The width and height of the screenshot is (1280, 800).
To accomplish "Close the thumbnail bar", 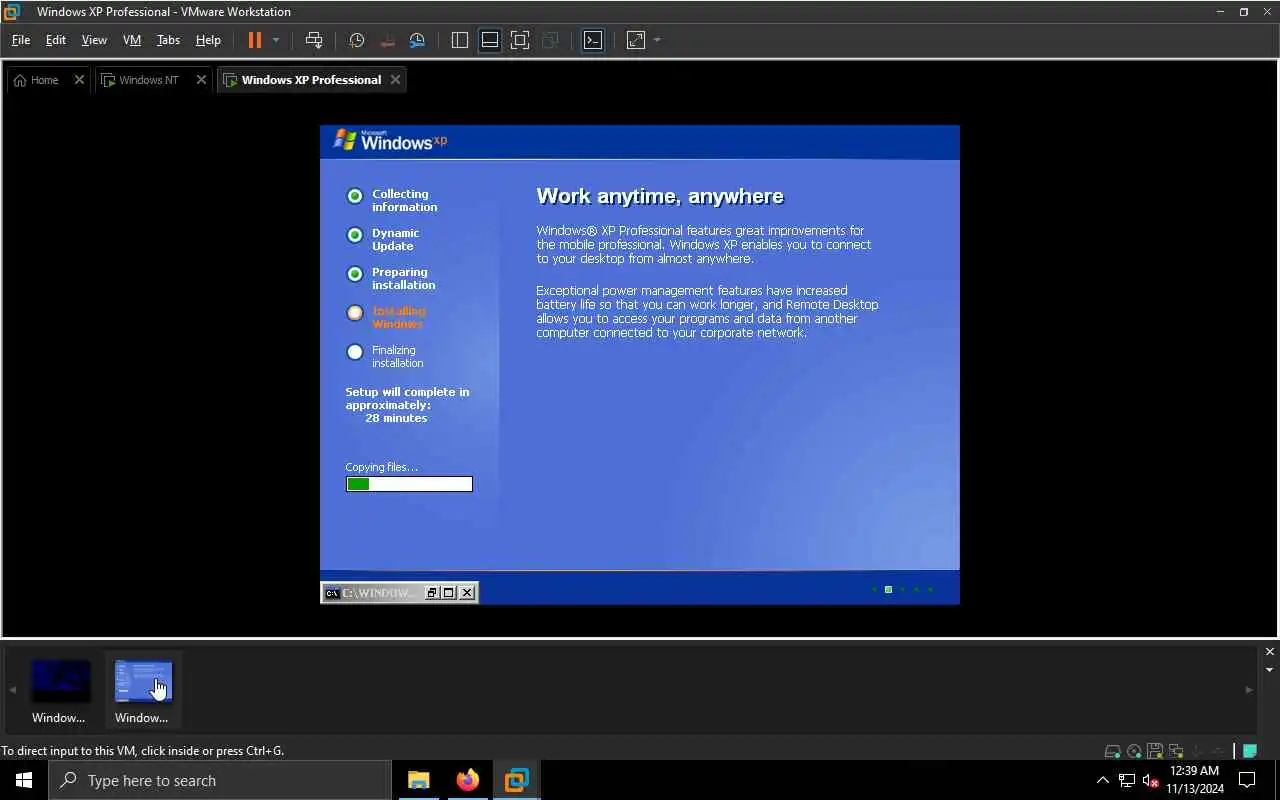I will pyautogui.click(x=1270, y=652).
